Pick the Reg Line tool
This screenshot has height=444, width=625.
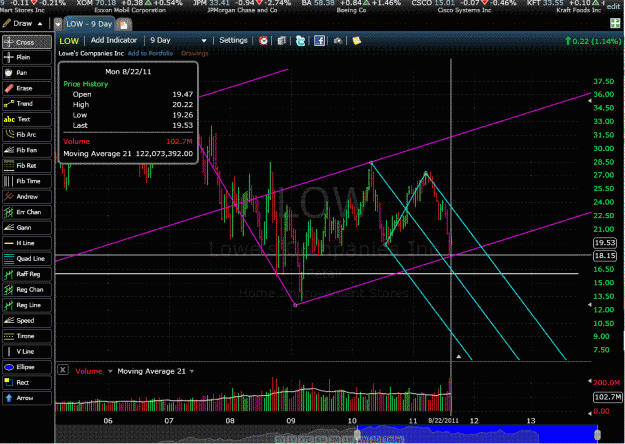27,305
